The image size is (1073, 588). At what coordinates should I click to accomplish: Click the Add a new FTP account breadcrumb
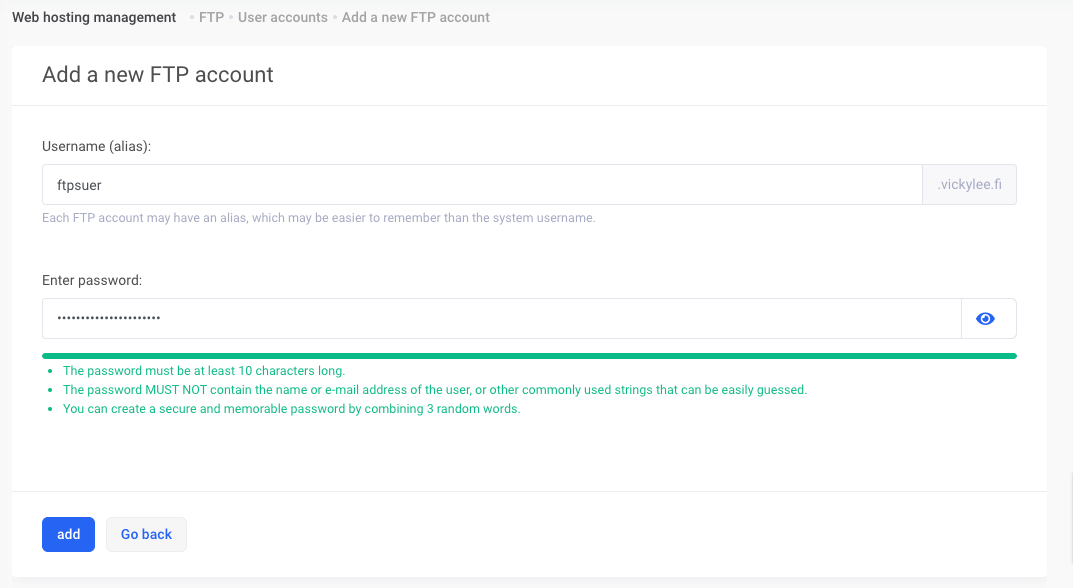tap(415, 17)
